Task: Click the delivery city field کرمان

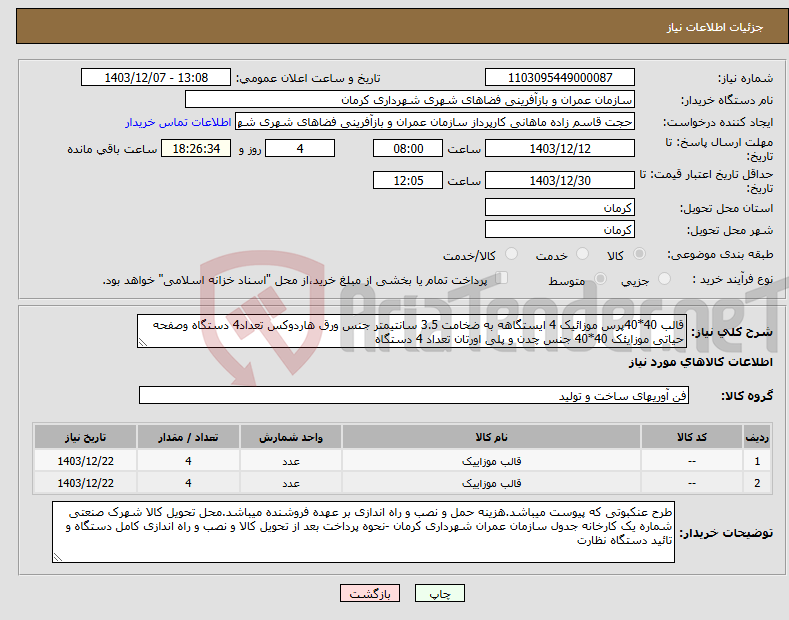Action: 560,229
